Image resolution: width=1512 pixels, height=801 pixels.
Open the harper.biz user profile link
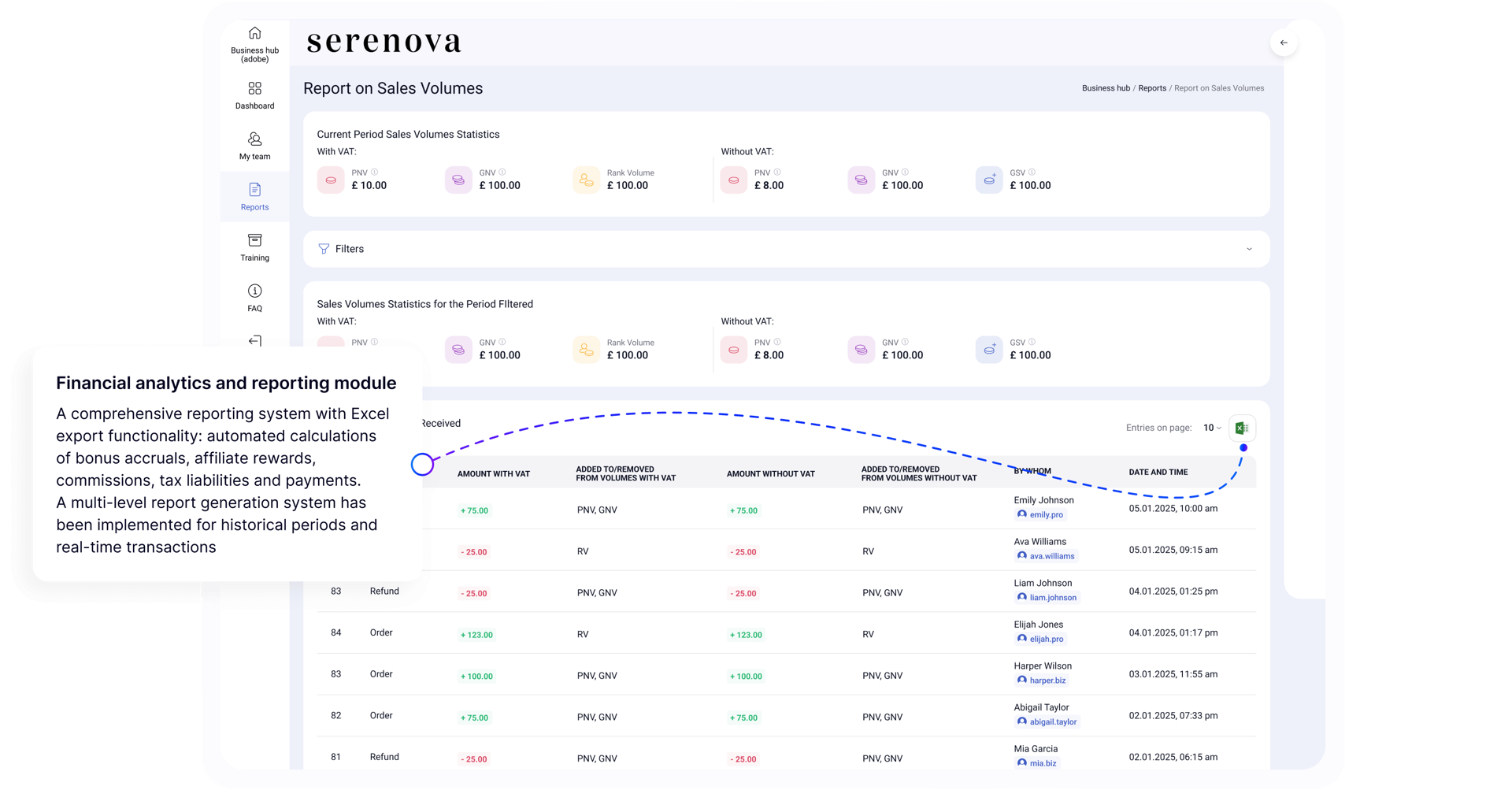(1041, 680)
